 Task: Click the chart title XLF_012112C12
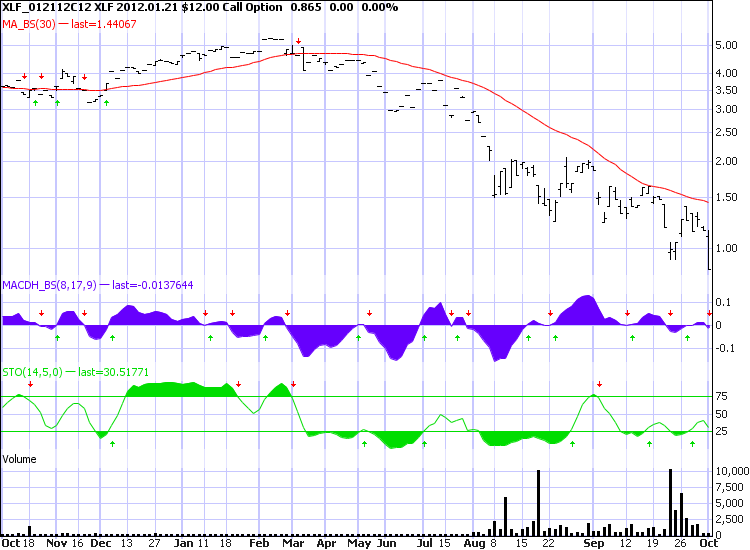point(40,7)
